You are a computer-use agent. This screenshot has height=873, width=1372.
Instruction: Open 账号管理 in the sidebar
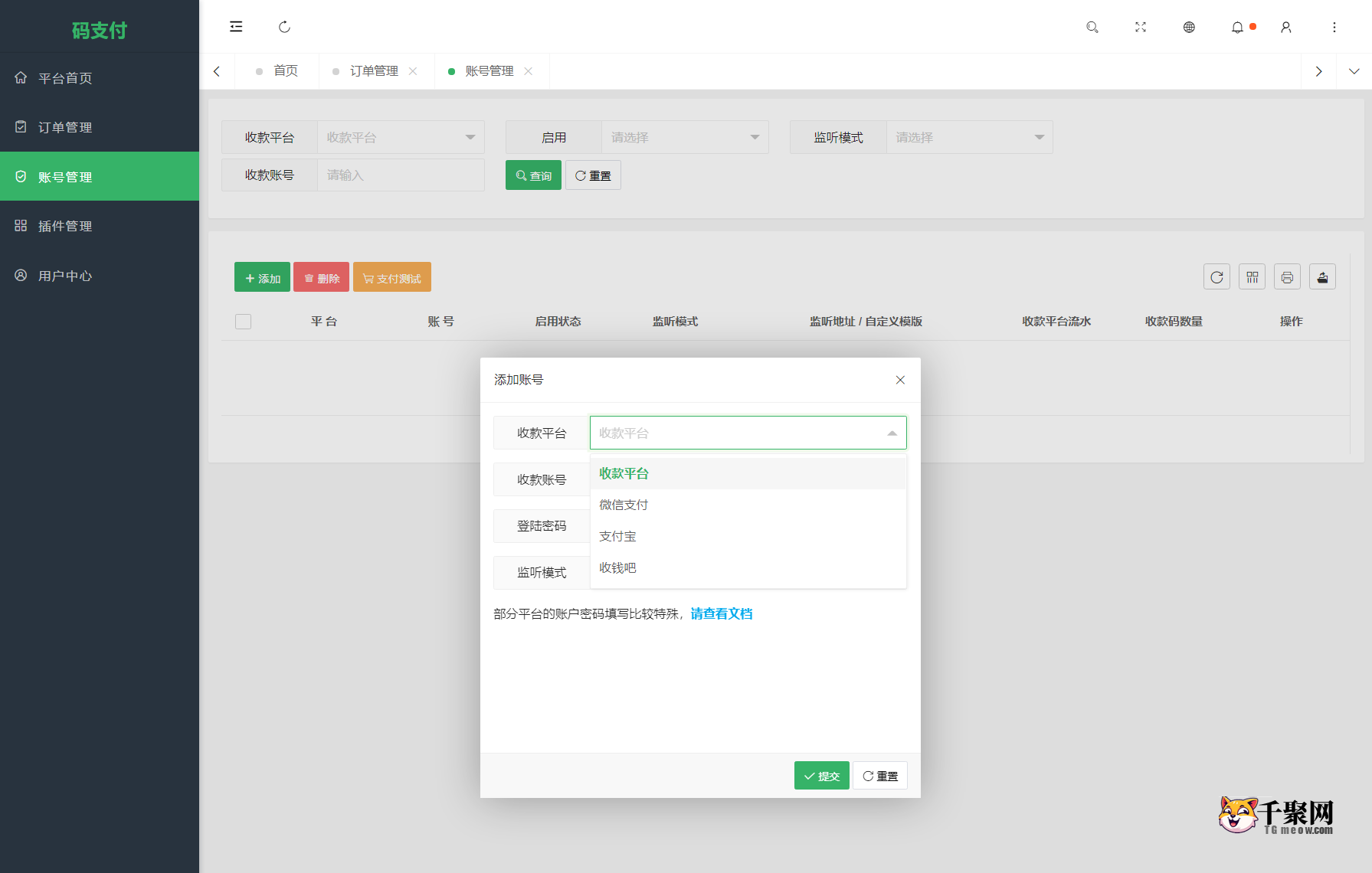[x=100, y=176]
